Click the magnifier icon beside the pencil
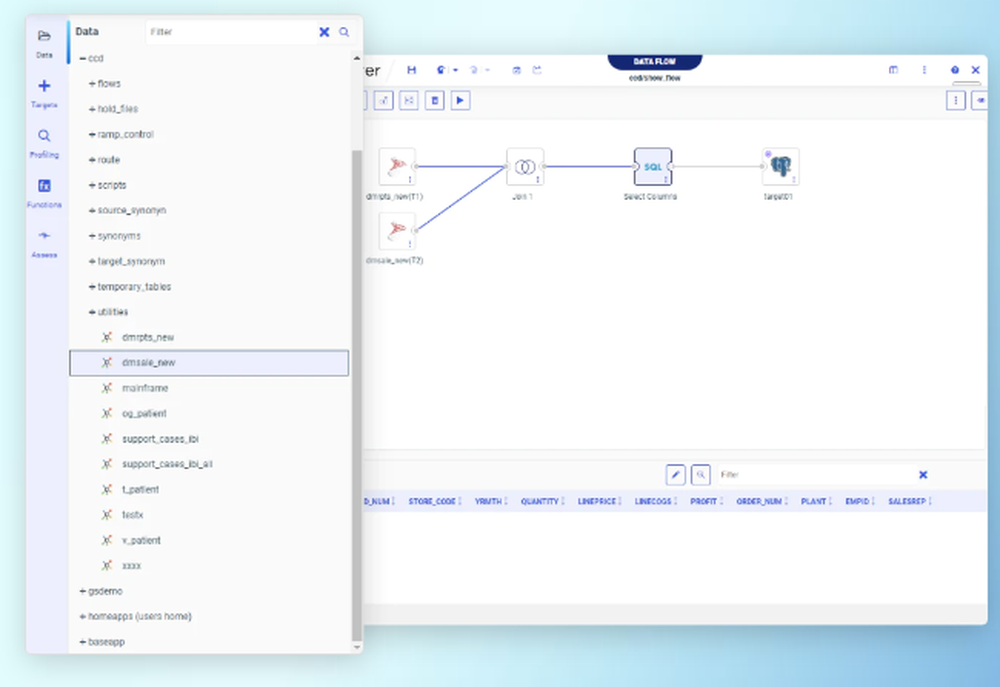Image resolution: width=1000 pixels, height=687 pixels. [x=701, y=475]
